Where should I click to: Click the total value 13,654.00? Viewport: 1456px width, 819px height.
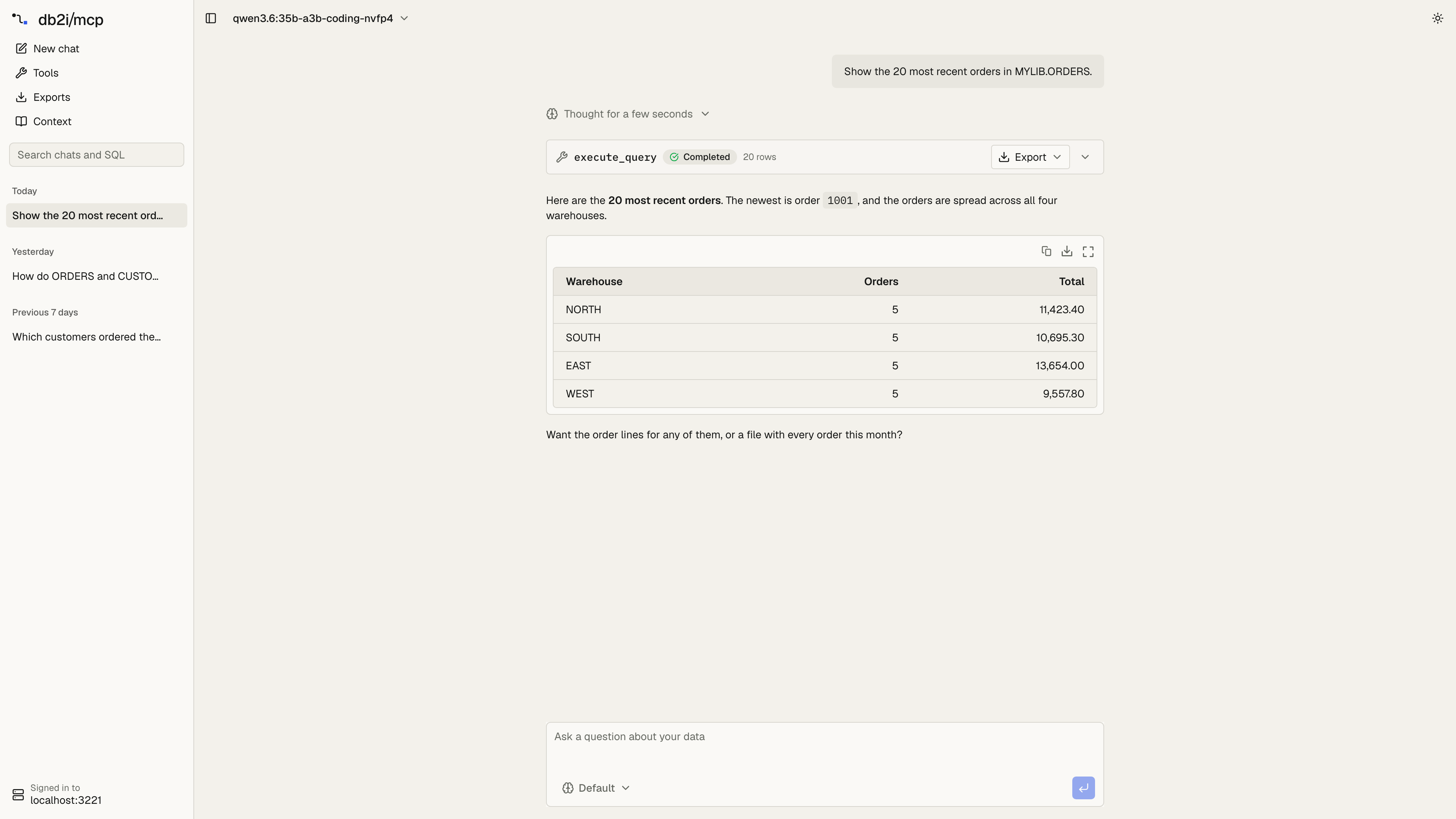click(1060, 366)
